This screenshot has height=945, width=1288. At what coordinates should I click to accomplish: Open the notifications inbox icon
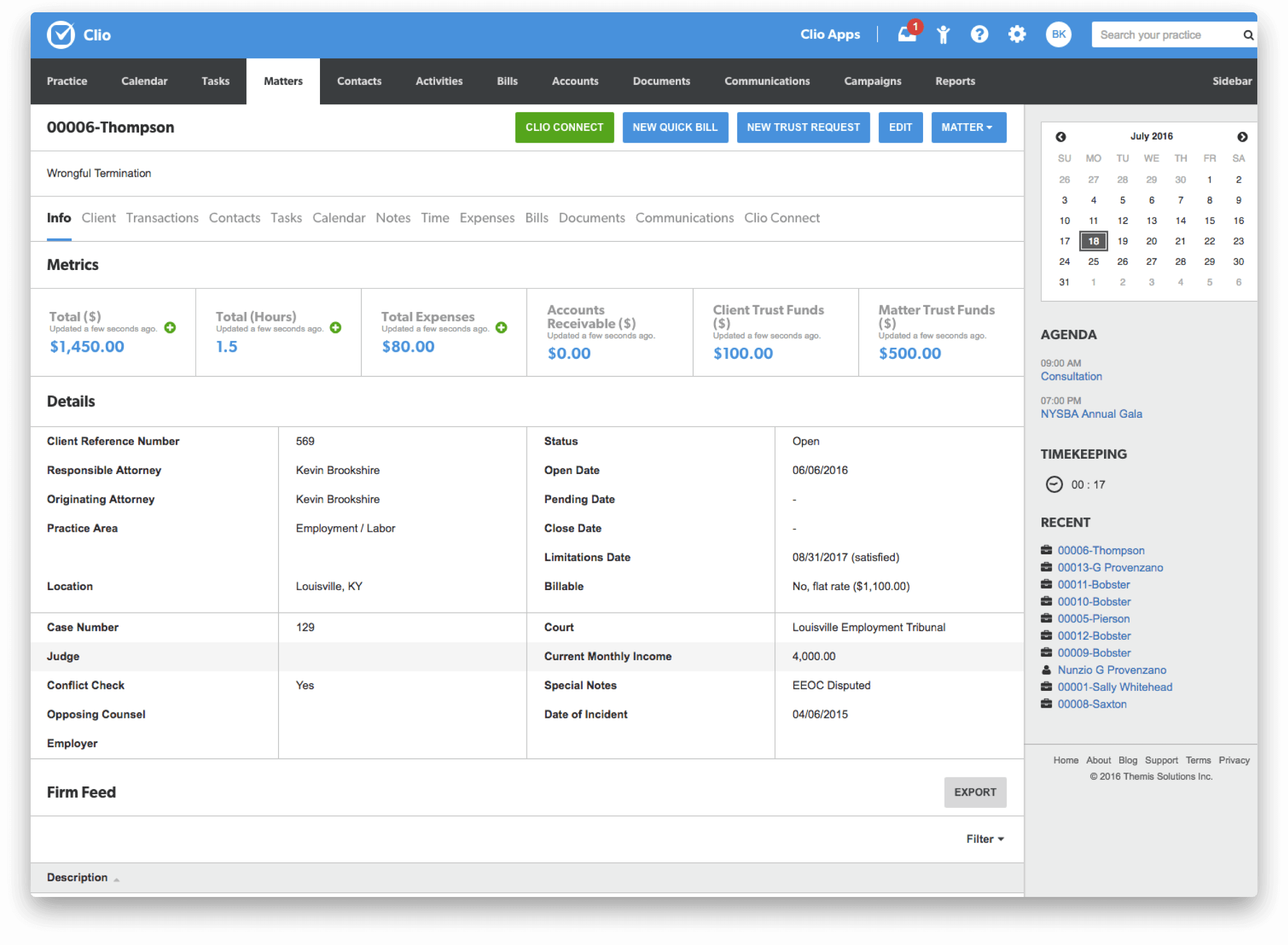(907, 35)
